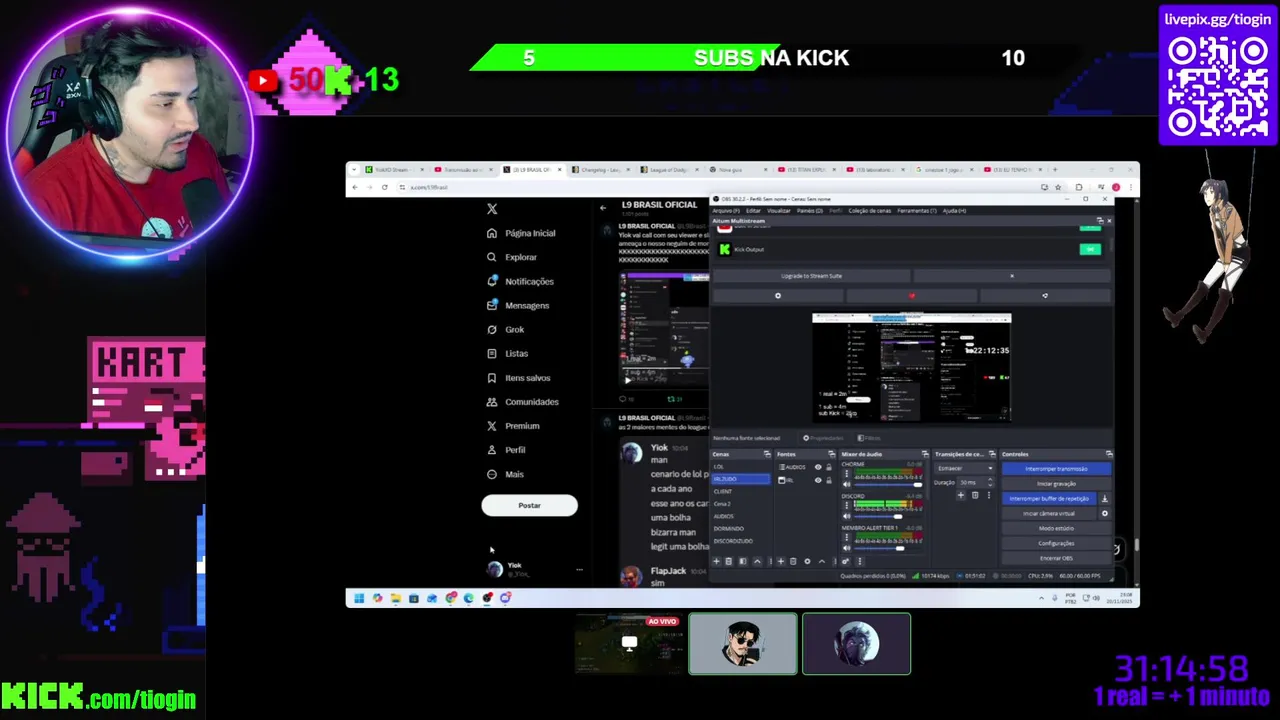Open CHORME channel options menu dots
1280x720 pixels.
(847, 473)
